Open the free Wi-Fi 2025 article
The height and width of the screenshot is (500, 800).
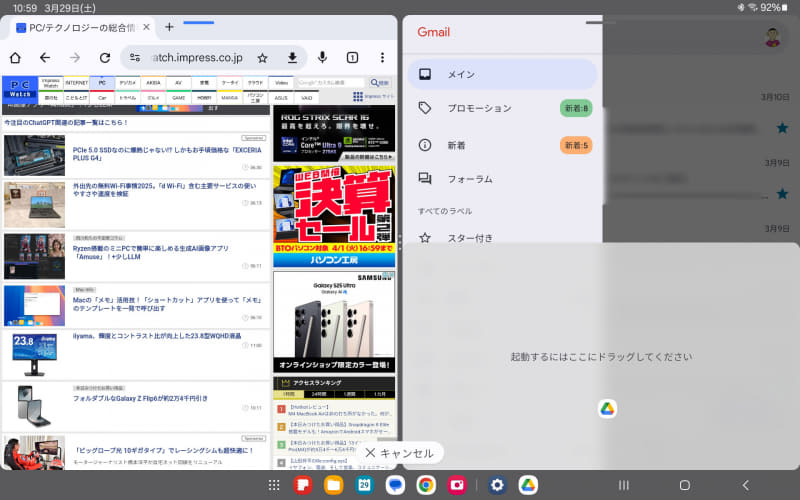(x=164, y=190)
